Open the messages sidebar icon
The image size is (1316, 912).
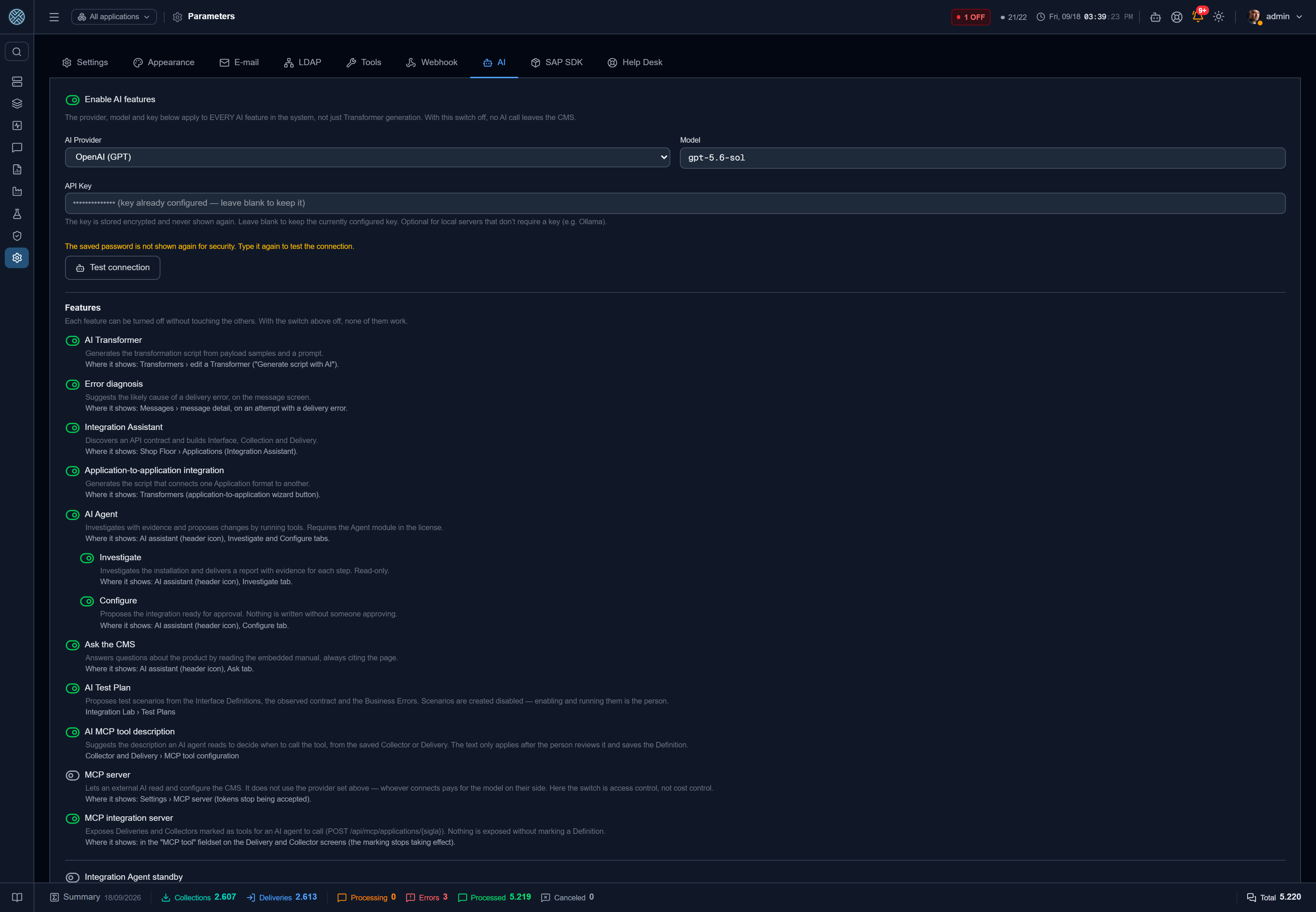click(16, 147)
